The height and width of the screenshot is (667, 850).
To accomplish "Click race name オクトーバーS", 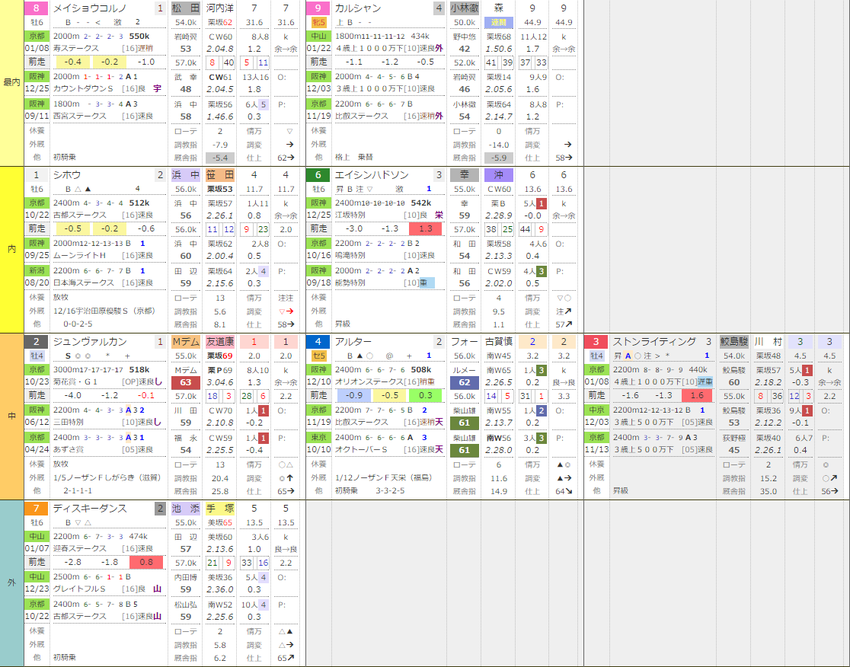I will pos(361,450).
